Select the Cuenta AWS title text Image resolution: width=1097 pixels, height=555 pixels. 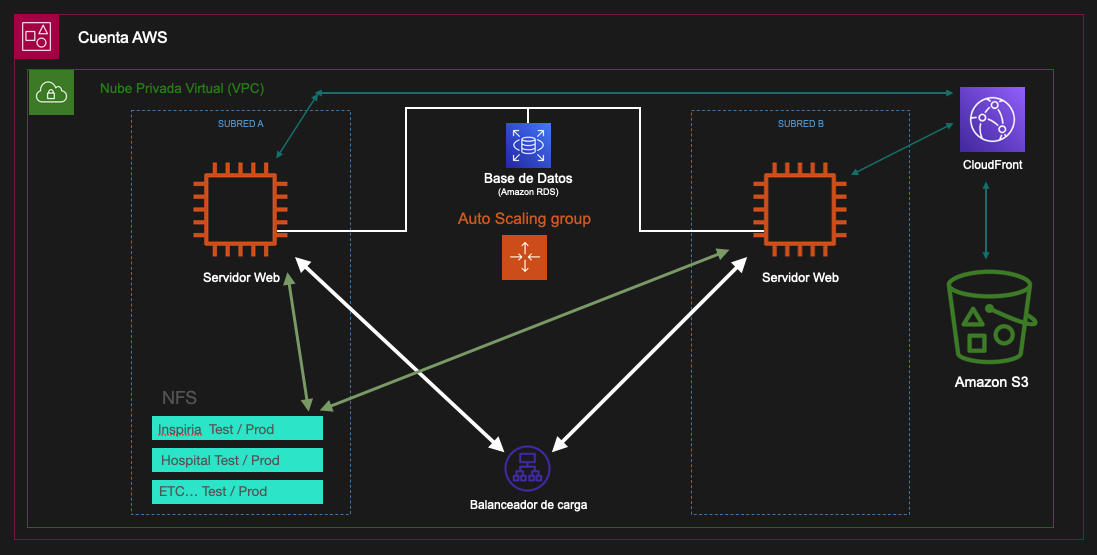click(x=123, y=38)
